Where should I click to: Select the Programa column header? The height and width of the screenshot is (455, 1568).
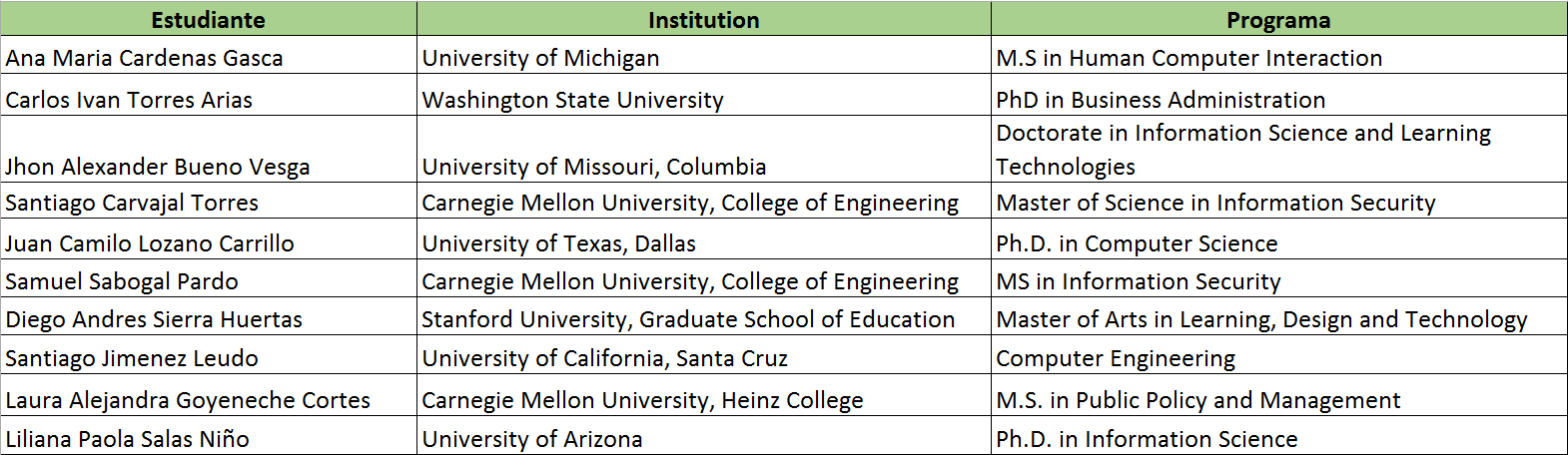pos(1279,20)
